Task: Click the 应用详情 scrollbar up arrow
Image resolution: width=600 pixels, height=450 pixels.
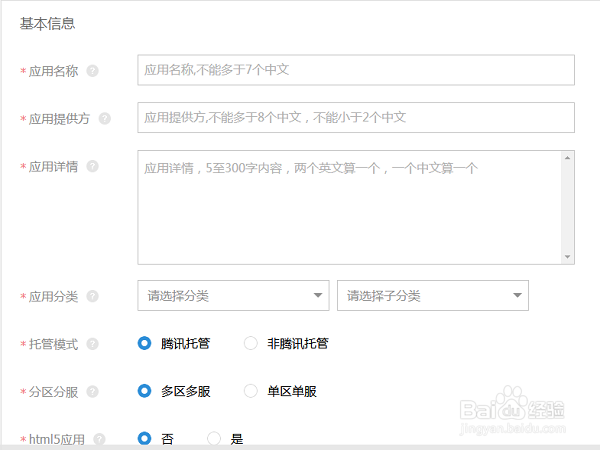Action: coord(567,158)
